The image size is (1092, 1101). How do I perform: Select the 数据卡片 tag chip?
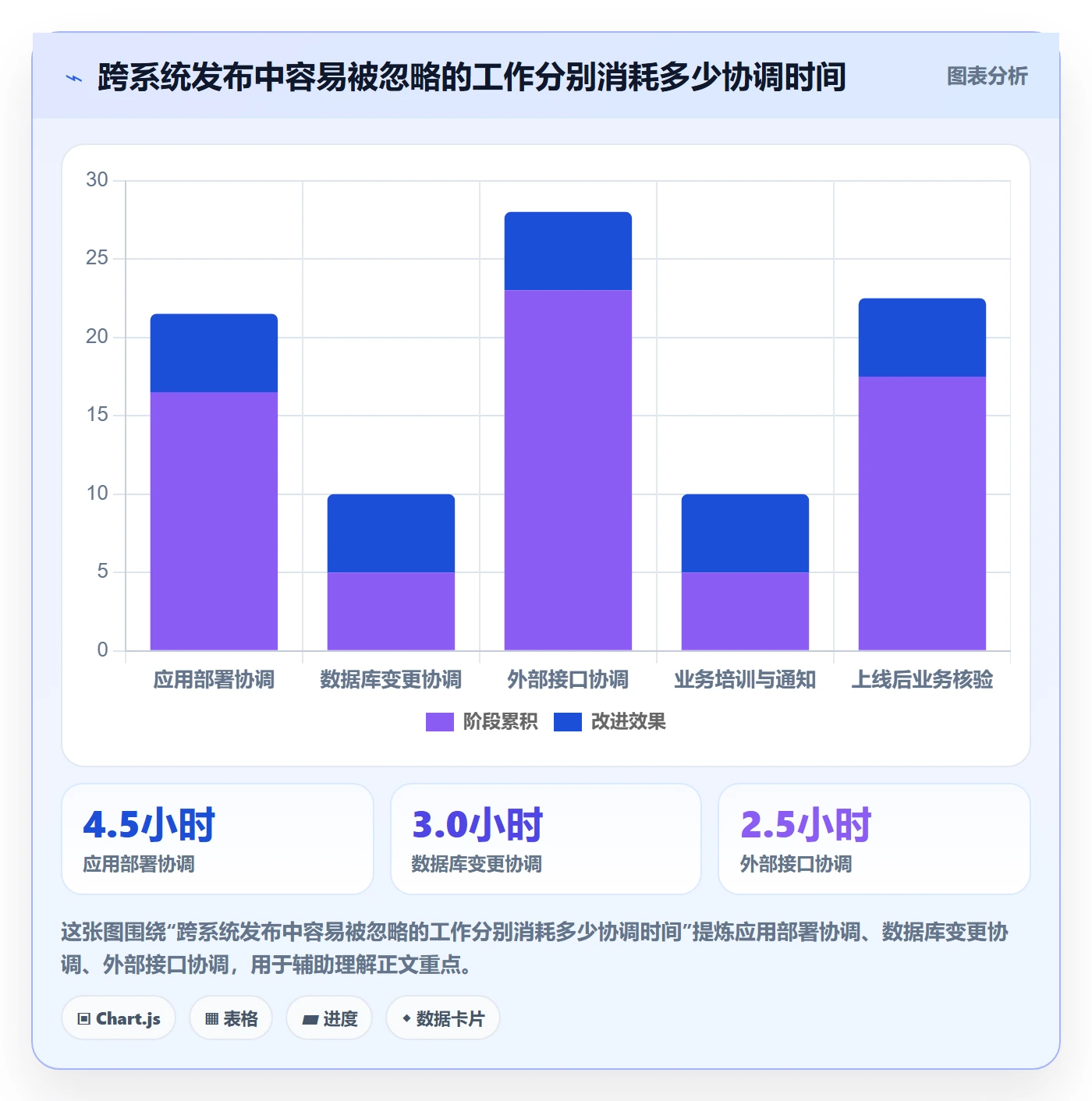click(x=442, y=1018)
